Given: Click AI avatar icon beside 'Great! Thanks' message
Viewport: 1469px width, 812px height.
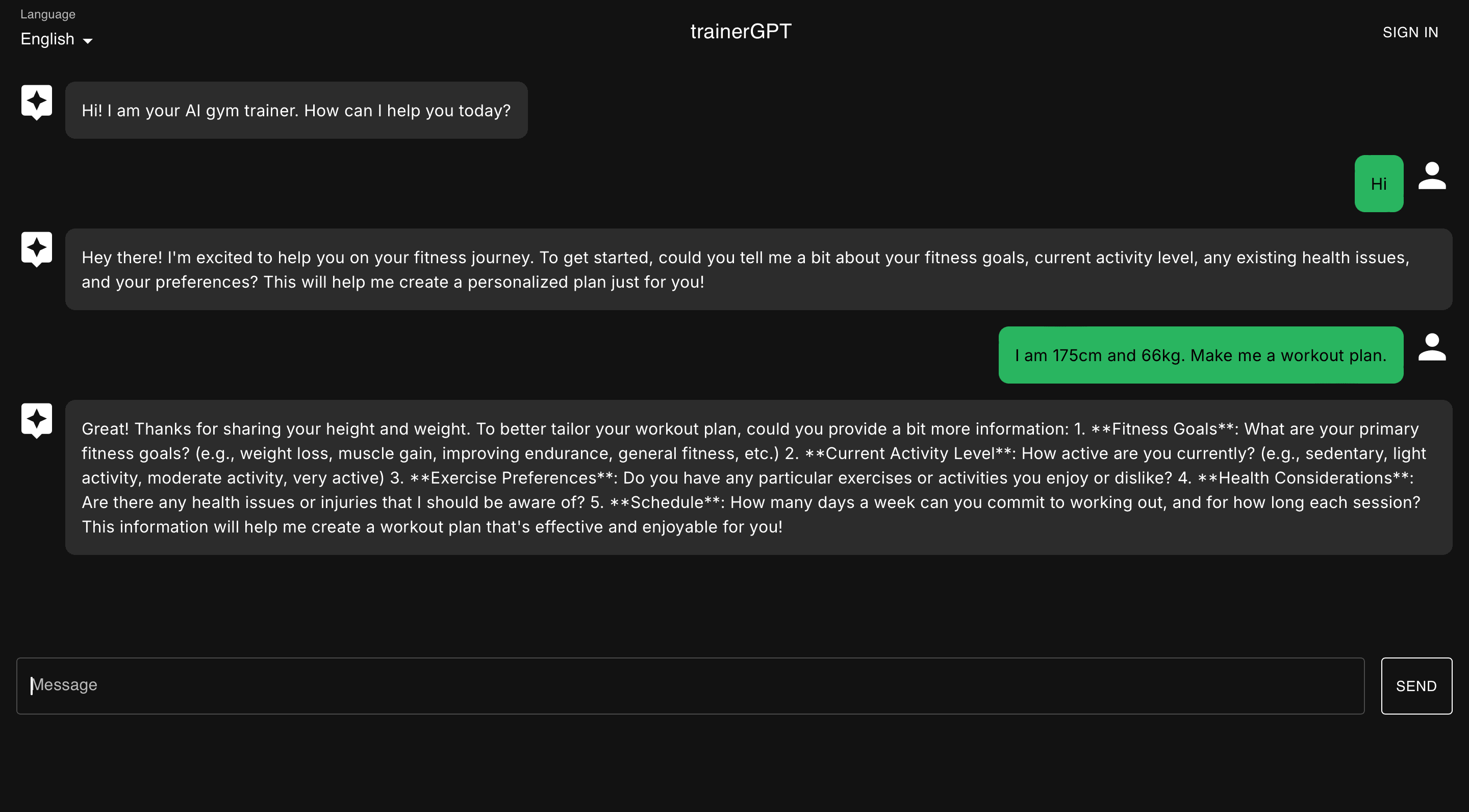Looking at the screenshot, I should pyautogui.click(x=37, y=420).
